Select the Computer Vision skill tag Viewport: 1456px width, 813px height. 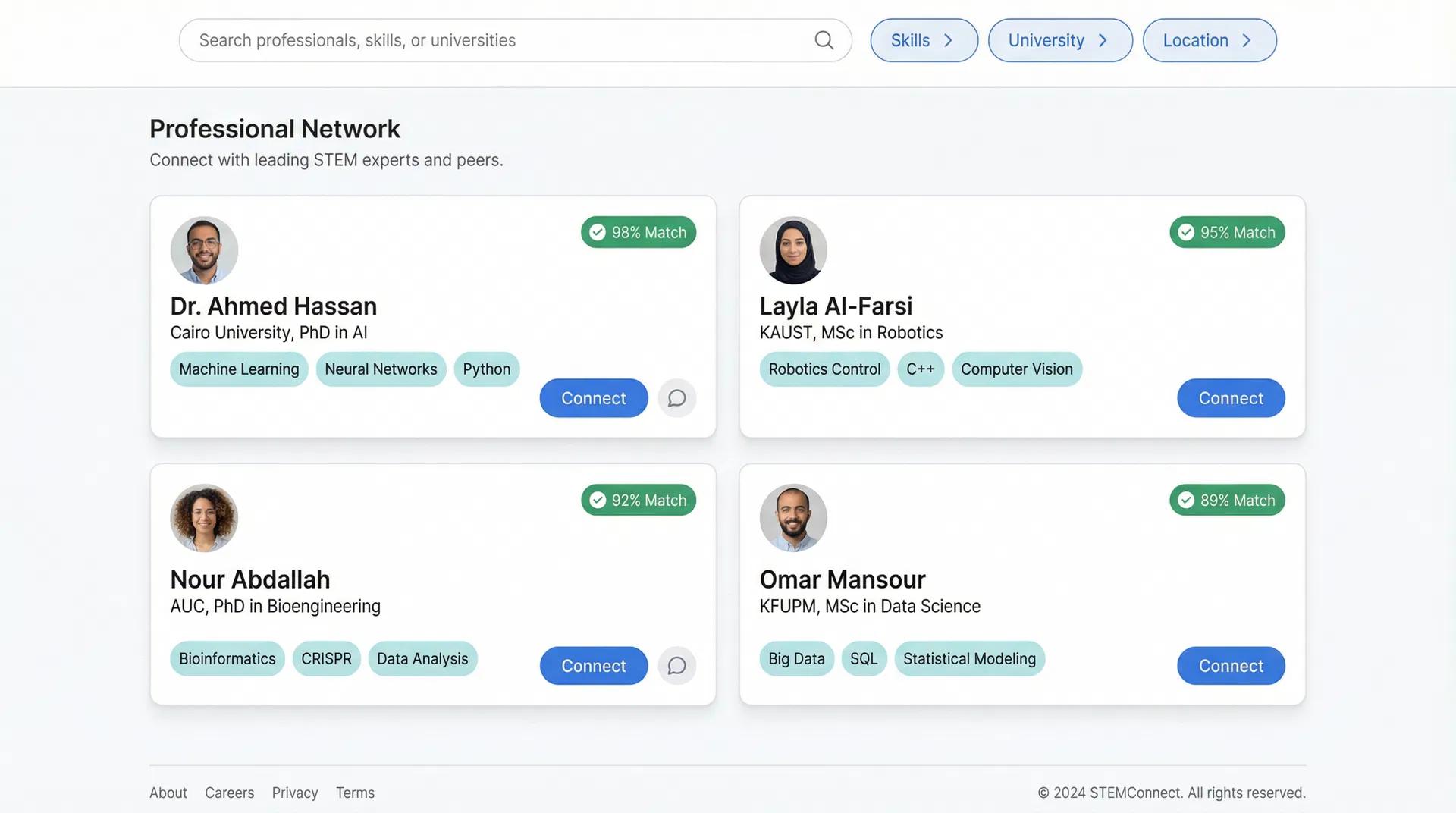1017,369
